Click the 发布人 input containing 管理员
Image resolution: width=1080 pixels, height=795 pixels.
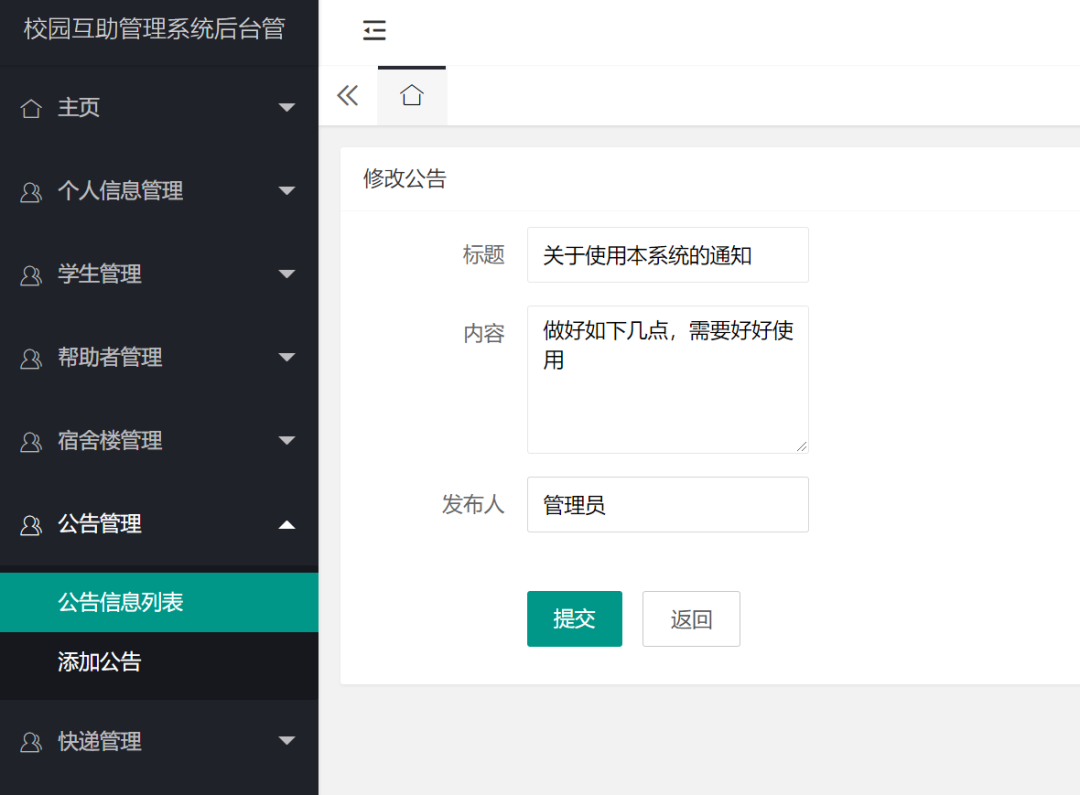tap(667, 505)
